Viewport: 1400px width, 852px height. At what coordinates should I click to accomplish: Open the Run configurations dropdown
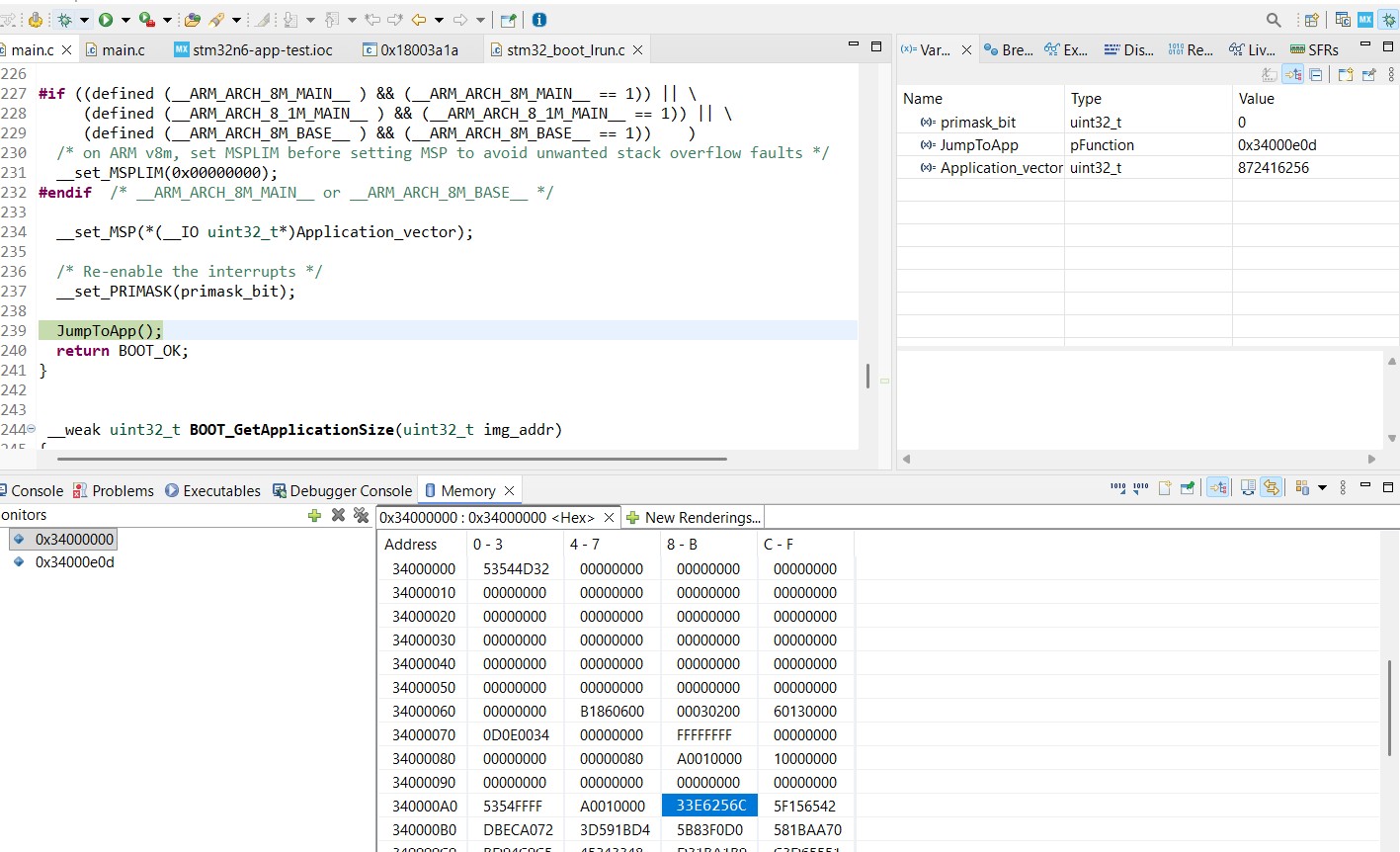[125, 19]
